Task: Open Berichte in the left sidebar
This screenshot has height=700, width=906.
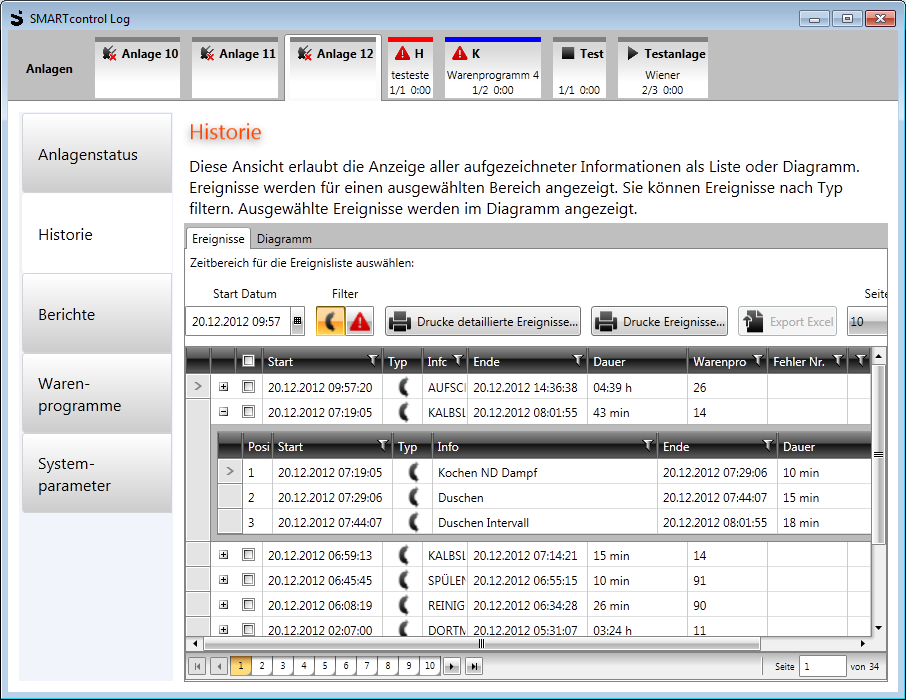Action: click(x=97, y=314)
